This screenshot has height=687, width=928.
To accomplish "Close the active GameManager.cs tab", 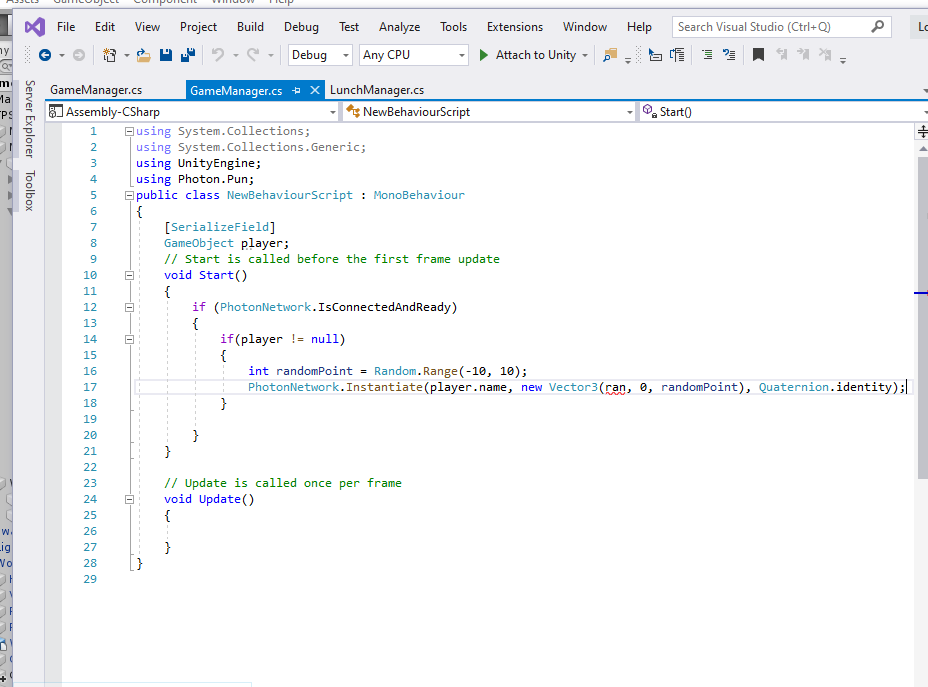I will (315, 90).
